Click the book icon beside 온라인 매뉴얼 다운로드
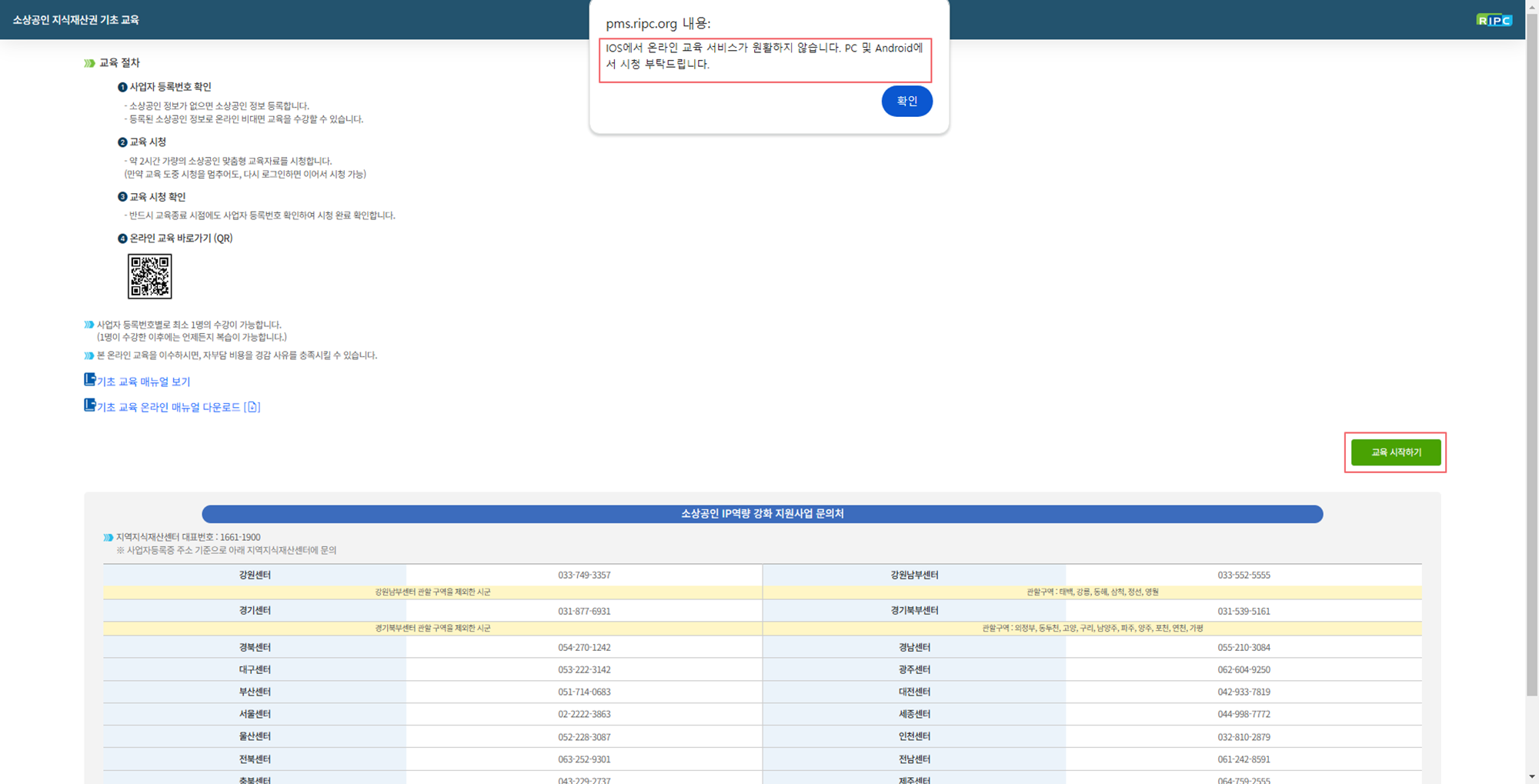This screenshot has height=784, width=1539. click(89, 405)
